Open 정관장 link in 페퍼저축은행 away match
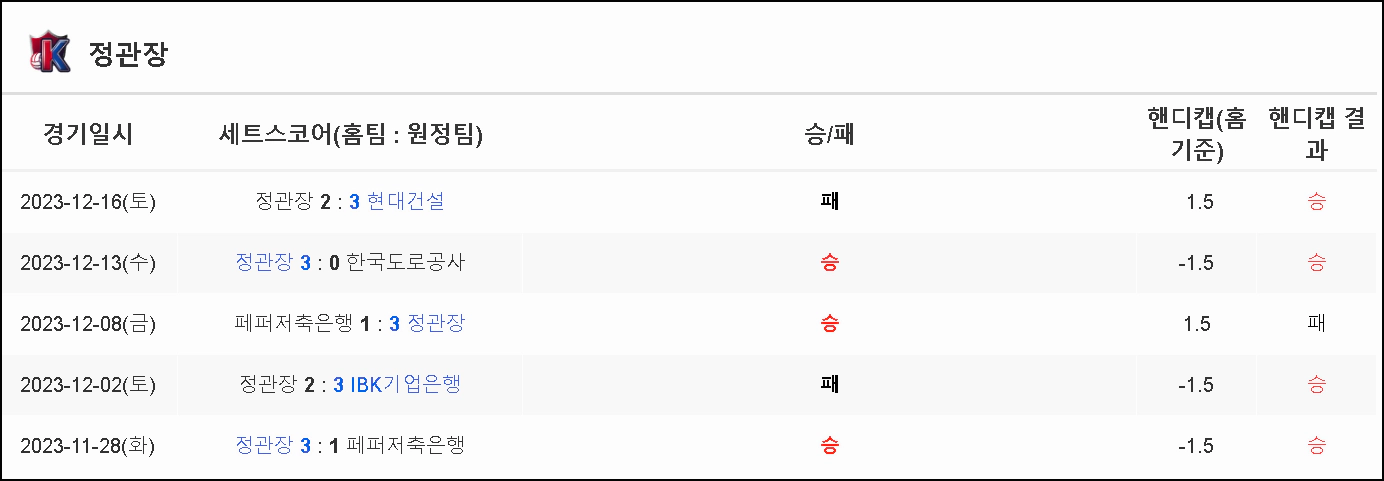1384x481 pixels. point(436,324)
